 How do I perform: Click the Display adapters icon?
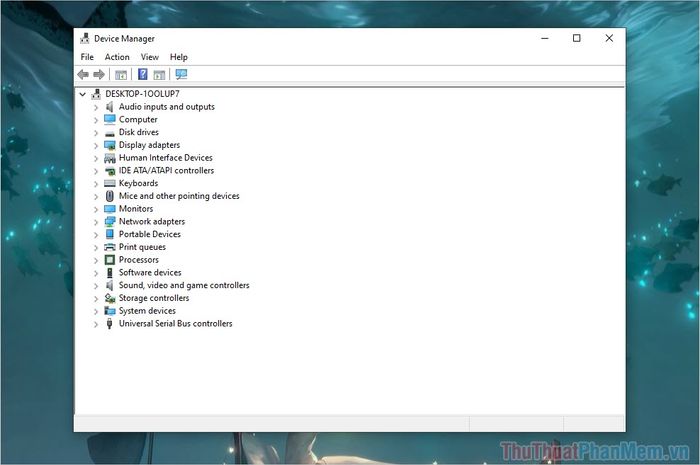109,145
